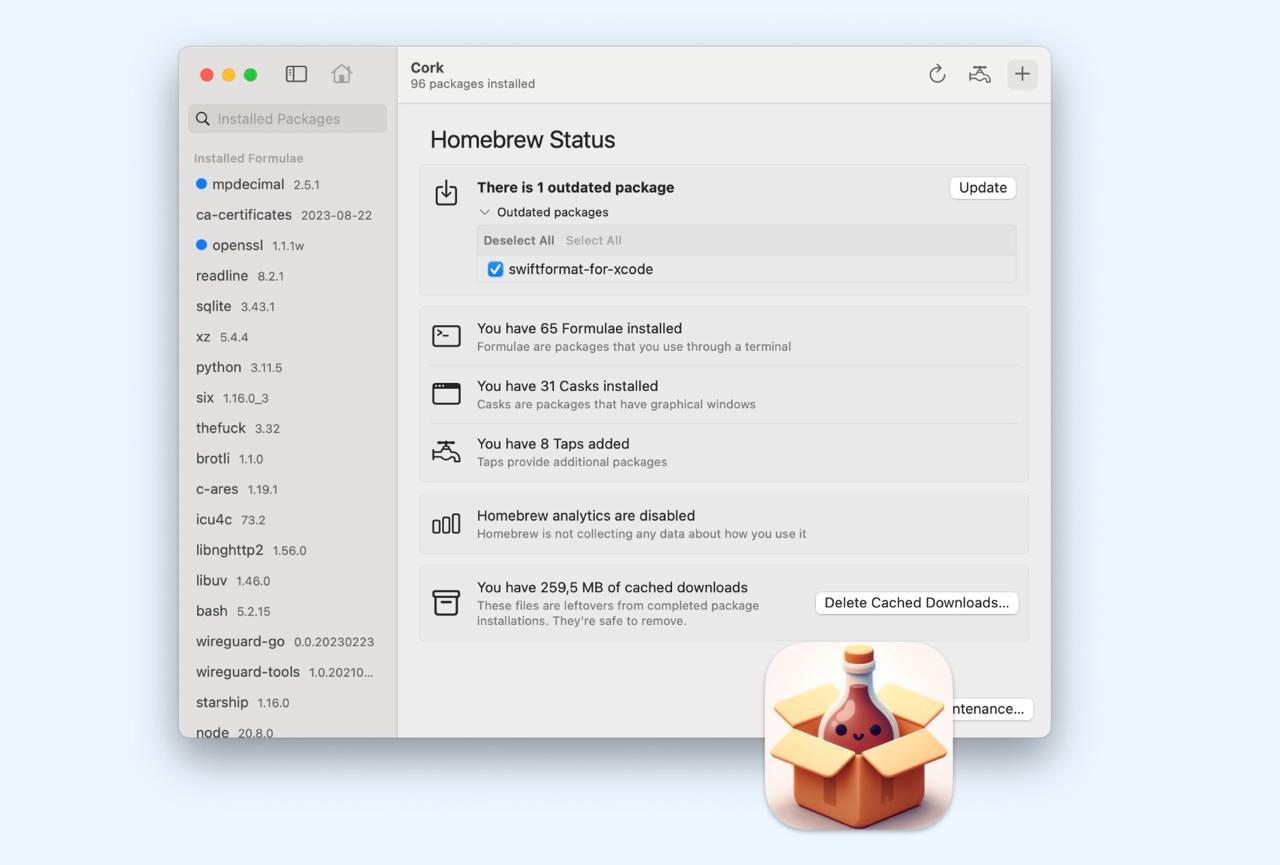1280x865 pixels.
Task: Click the analytics bar chart icon
Action: 446,524
